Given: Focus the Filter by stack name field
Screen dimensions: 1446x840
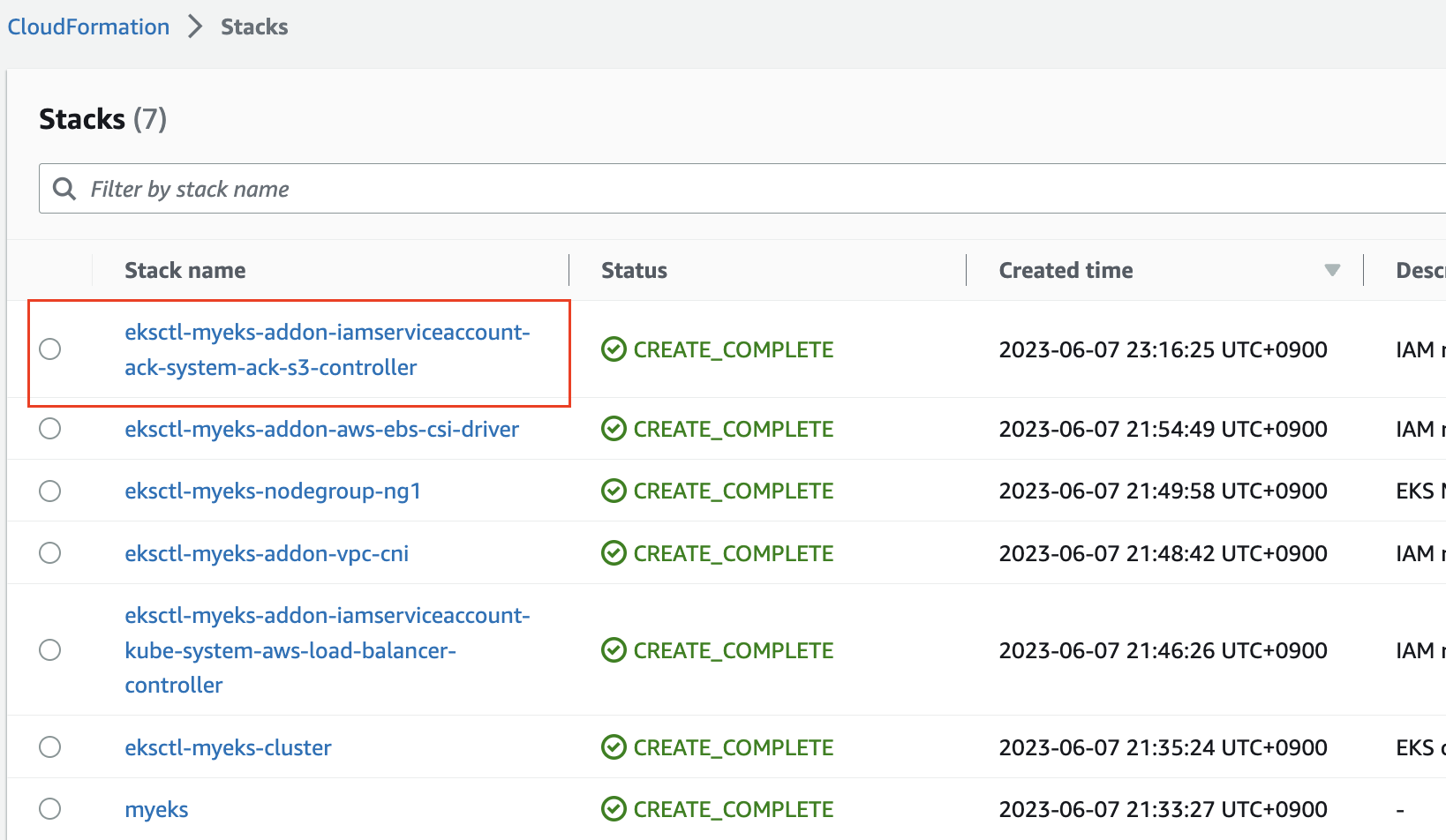Looking at the screenshot, I should point(742,188).
